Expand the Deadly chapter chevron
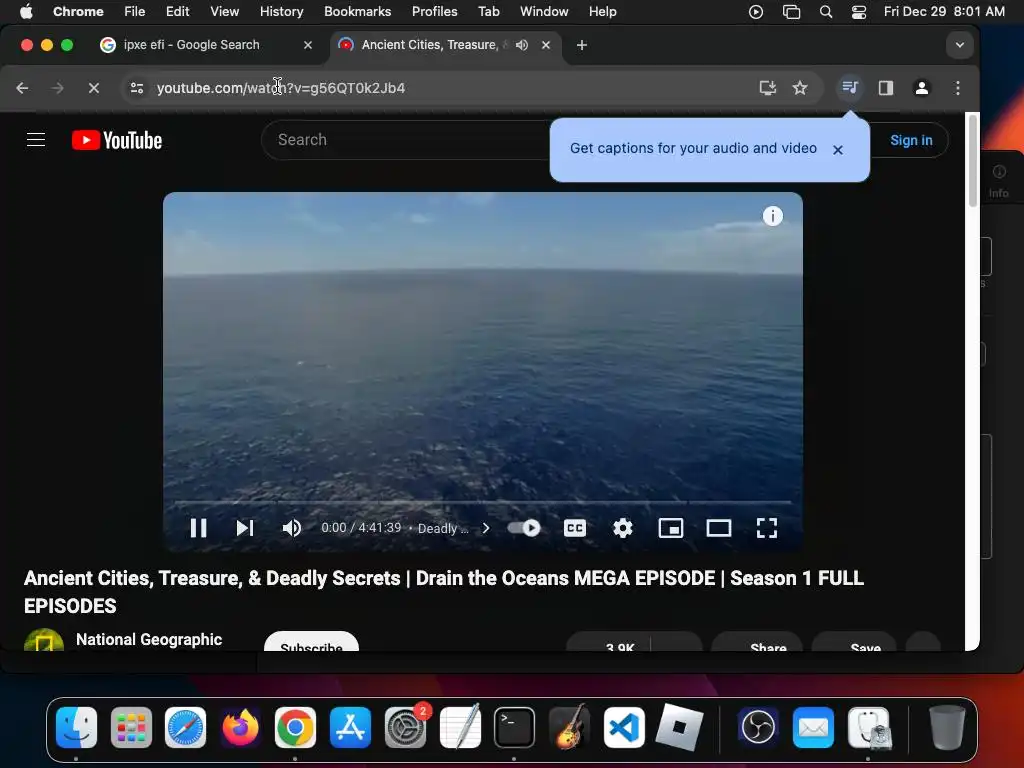The image size is (1024, 768). click(x=486, y=528)
